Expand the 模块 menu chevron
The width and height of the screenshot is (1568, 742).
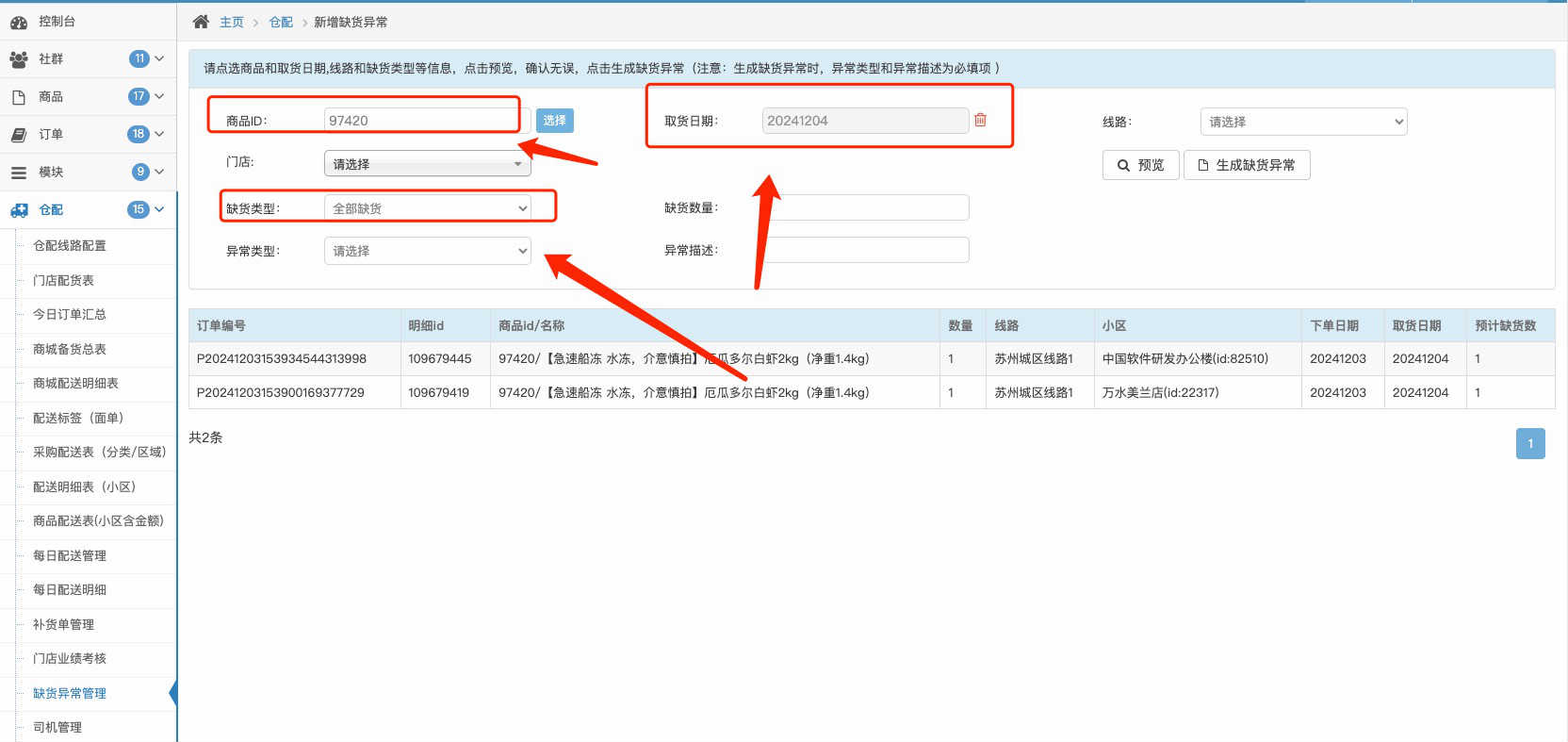point(159,172)
